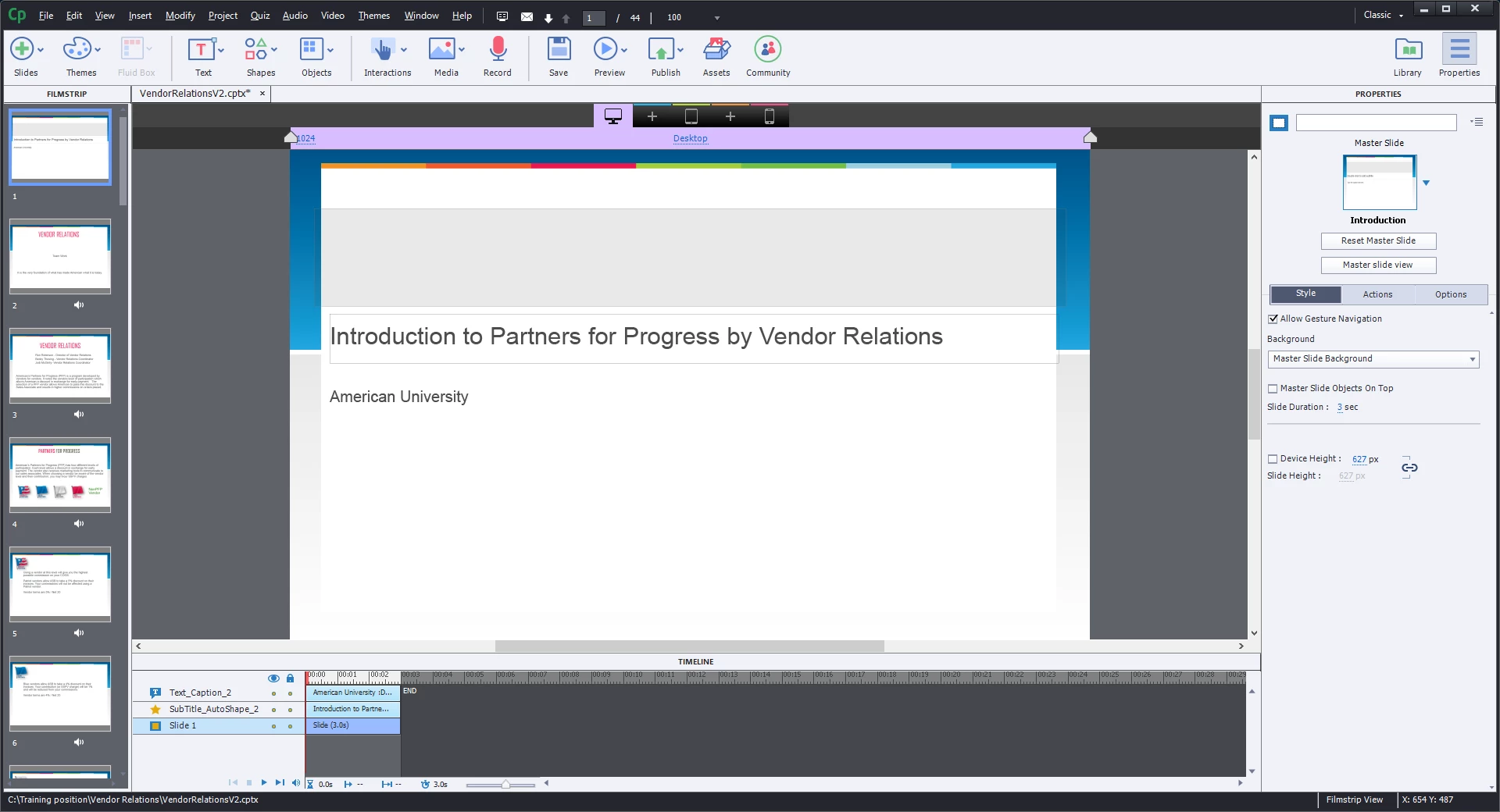The image size is (1500, 812).
Task: Toggle lock all objects padlock icon
Action: point(290,678)
